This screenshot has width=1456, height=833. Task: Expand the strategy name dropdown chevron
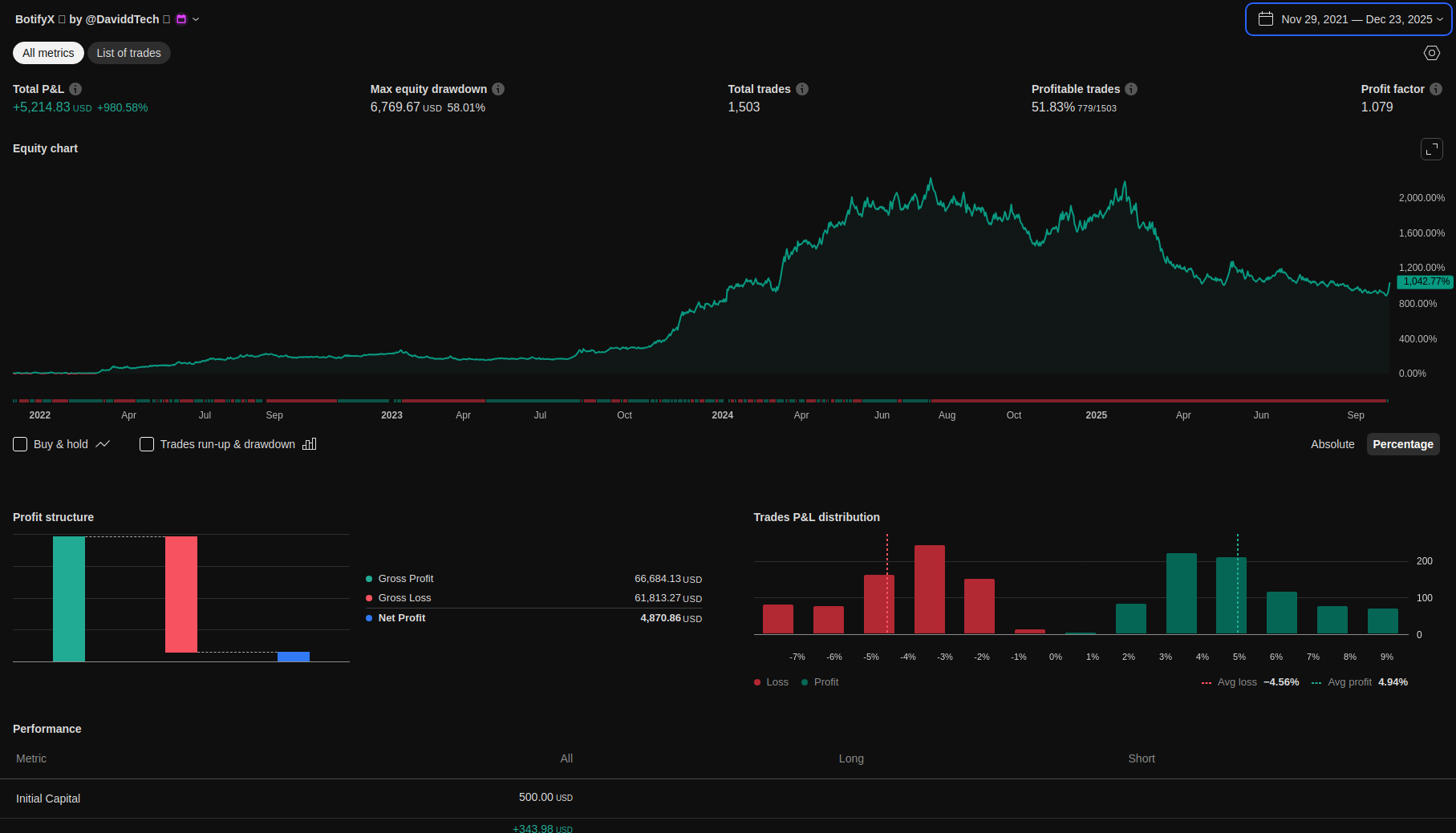pos(196,19)
